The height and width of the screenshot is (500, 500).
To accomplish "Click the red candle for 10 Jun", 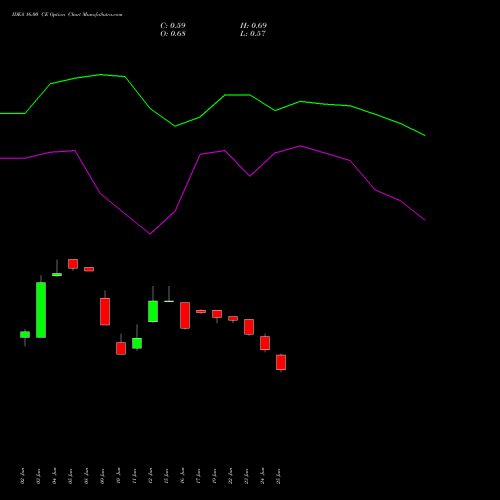I will click(x=121, y=348).
